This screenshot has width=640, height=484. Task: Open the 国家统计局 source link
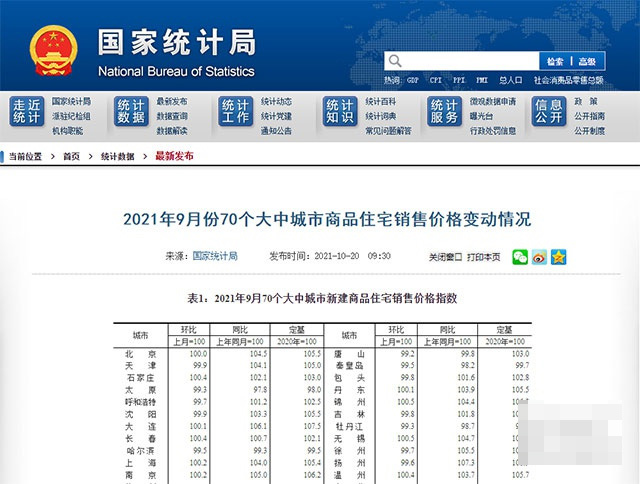pos(215,257)
